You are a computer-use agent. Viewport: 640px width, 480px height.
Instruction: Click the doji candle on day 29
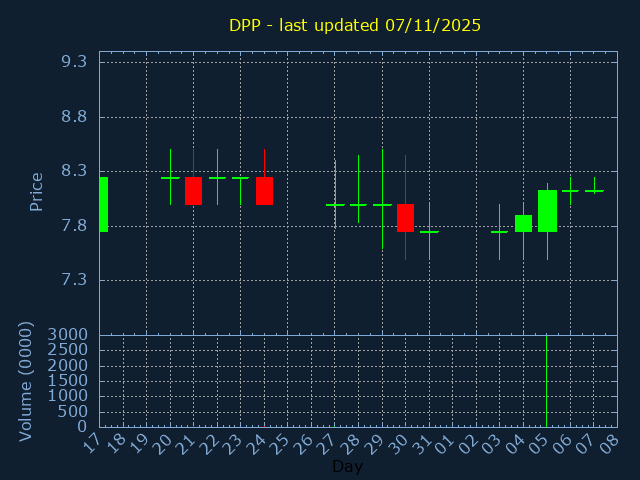click(382, 204)
